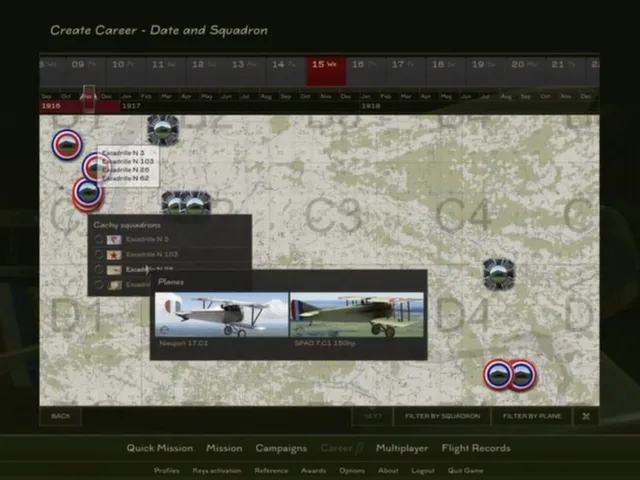Click "Escadrille N 62" in the map tooltip
The height and width of the screenshot is (480, 640).
(x=125, y=178)
